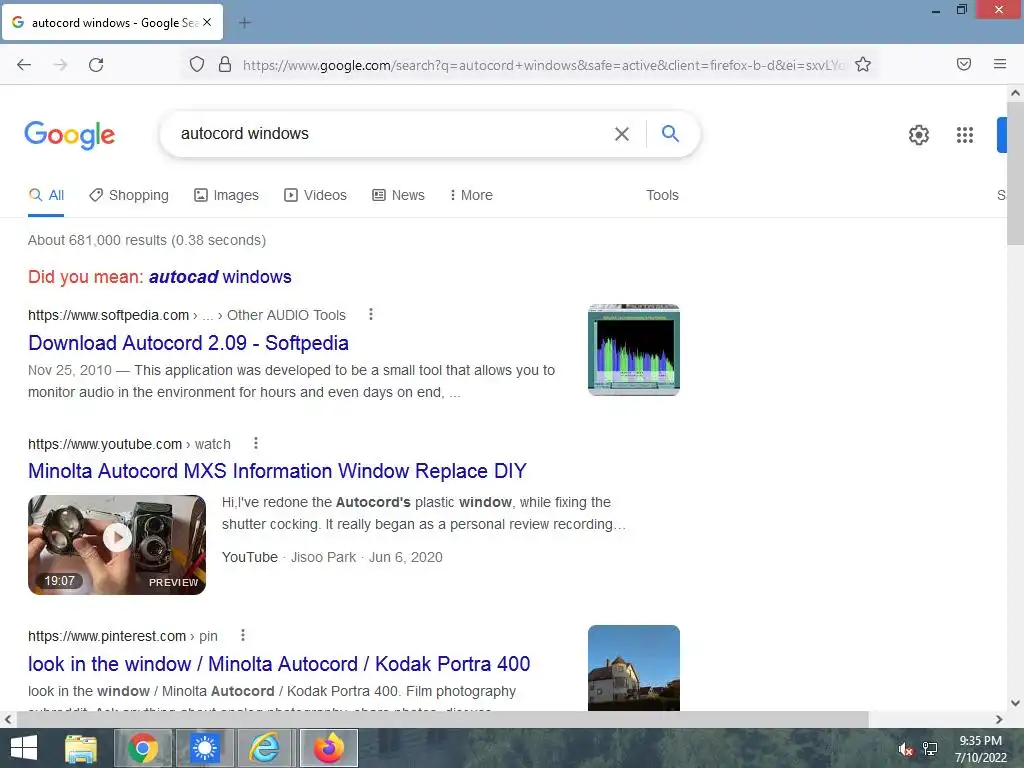Screen dimensions: 1024x768
Task: Open the tracking protection shield icon
Action: pyautogui.click(x=197, y=65)
